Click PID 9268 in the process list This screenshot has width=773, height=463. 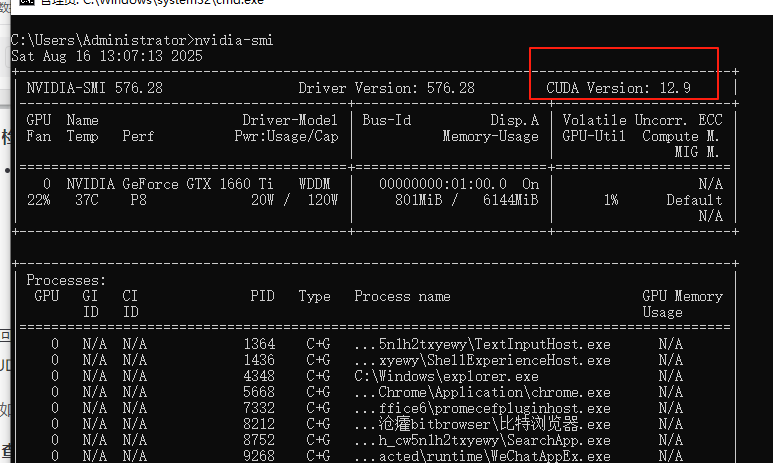(259, 456)
